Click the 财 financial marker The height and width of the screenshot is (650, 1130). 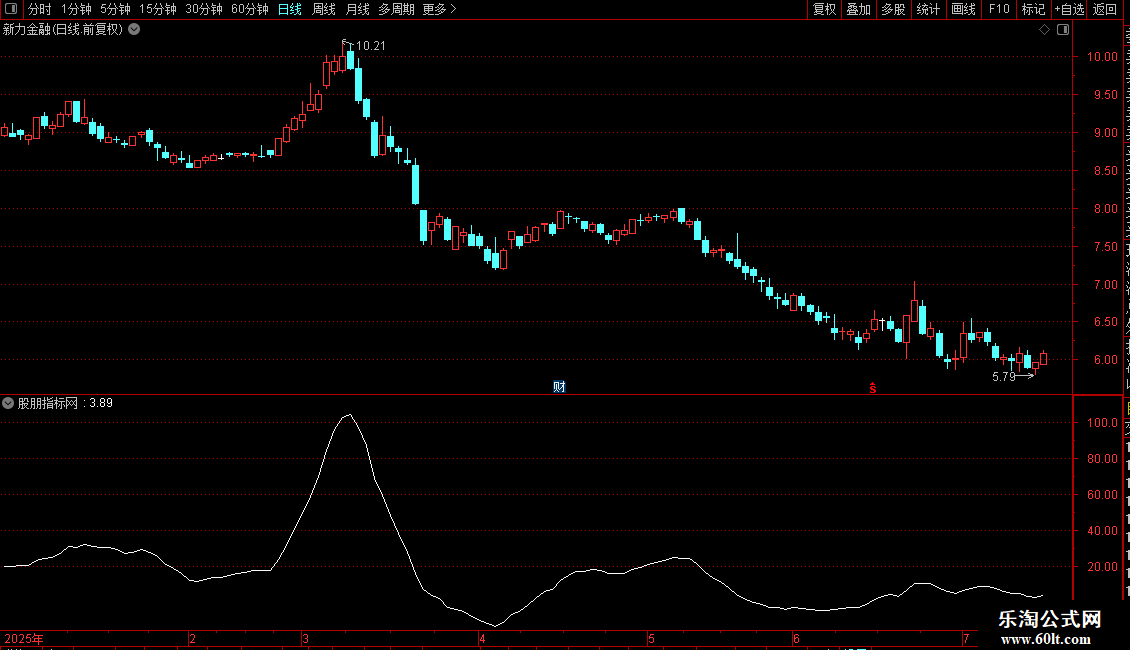click(559, 387)
